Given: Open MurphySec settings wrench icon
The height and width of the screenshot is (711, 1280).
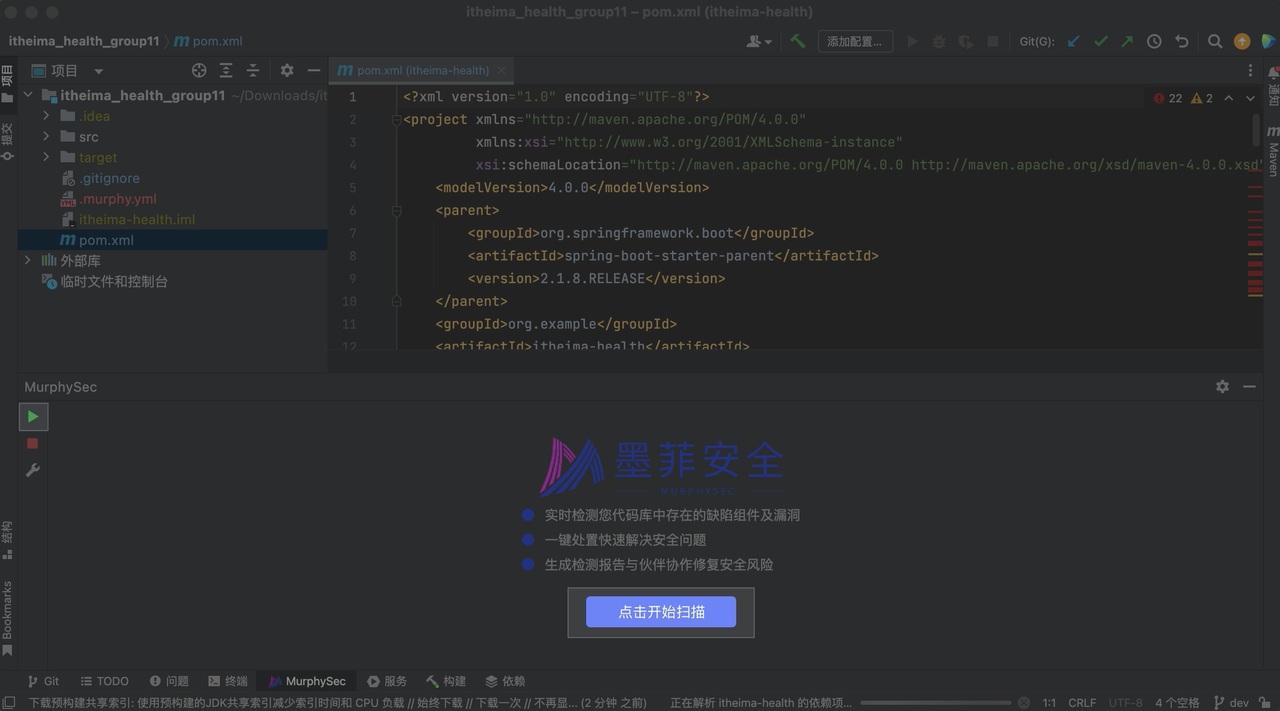Looking at the screenshot, I should pos(33,470).
